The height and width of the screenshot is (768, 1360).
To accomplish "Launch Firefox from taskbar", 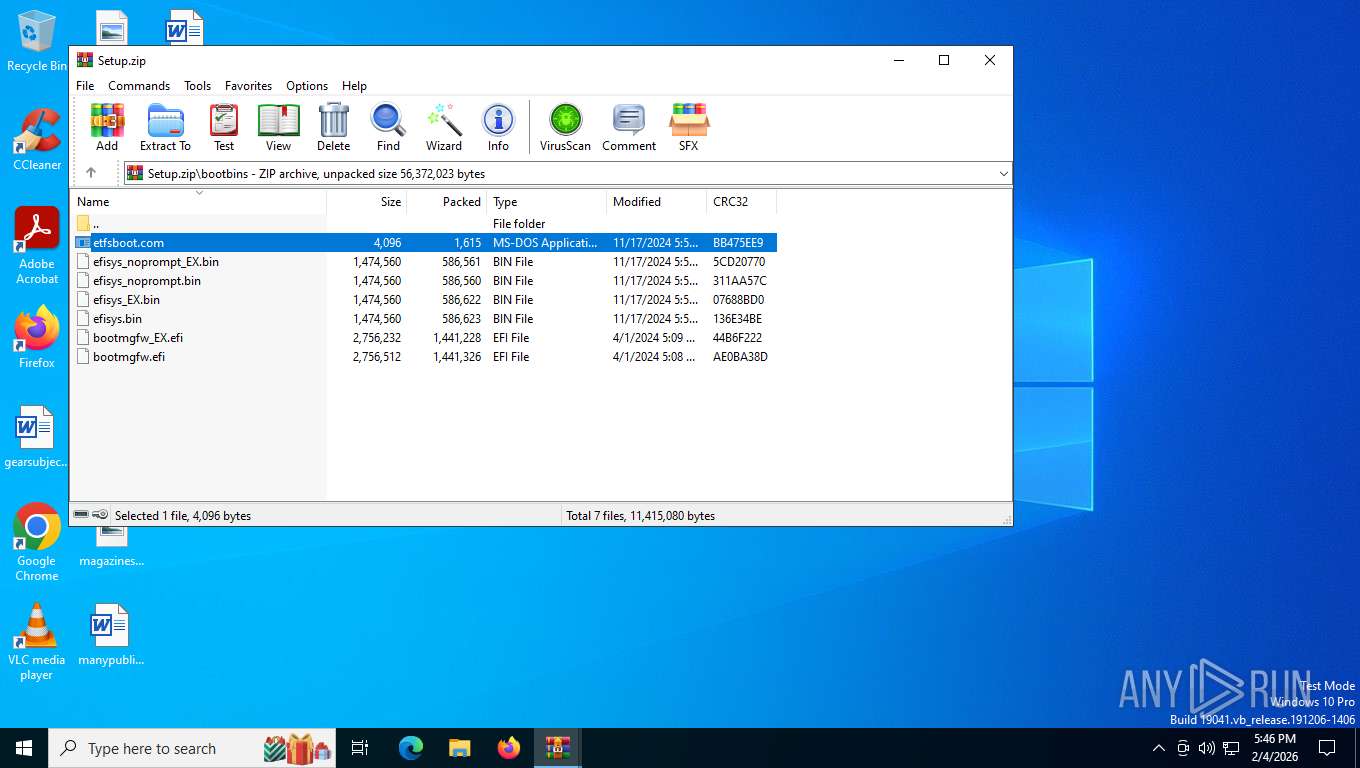I will point(509,748).
